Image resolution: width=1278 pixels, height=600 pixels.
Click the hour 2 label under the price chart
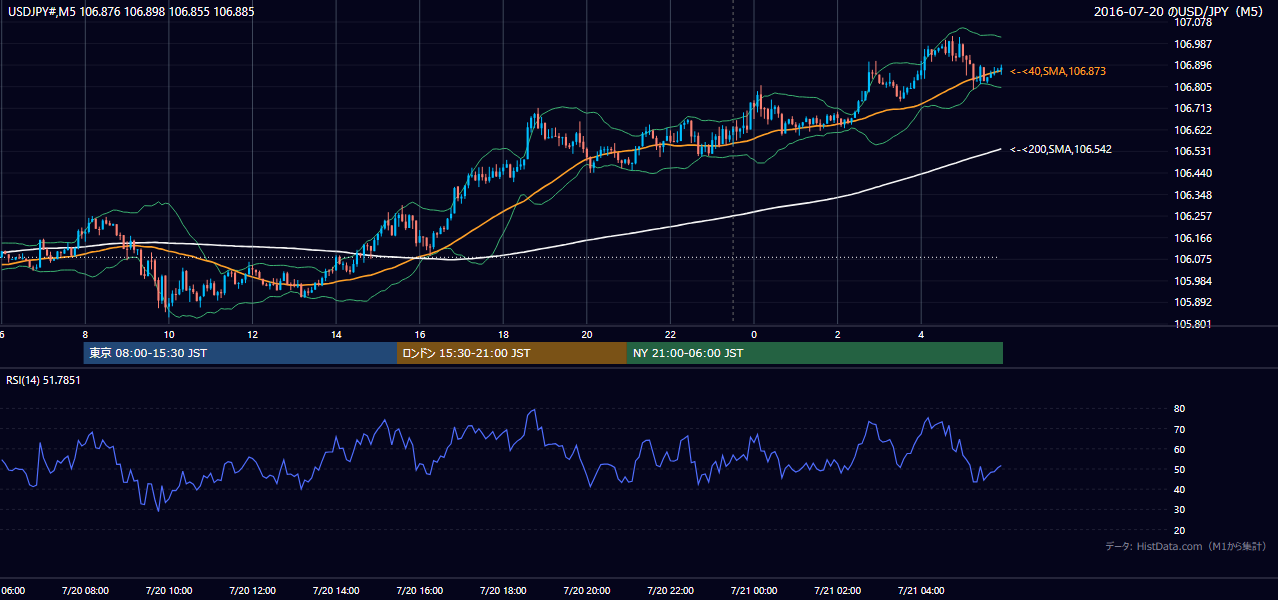[x=838, y=334]
